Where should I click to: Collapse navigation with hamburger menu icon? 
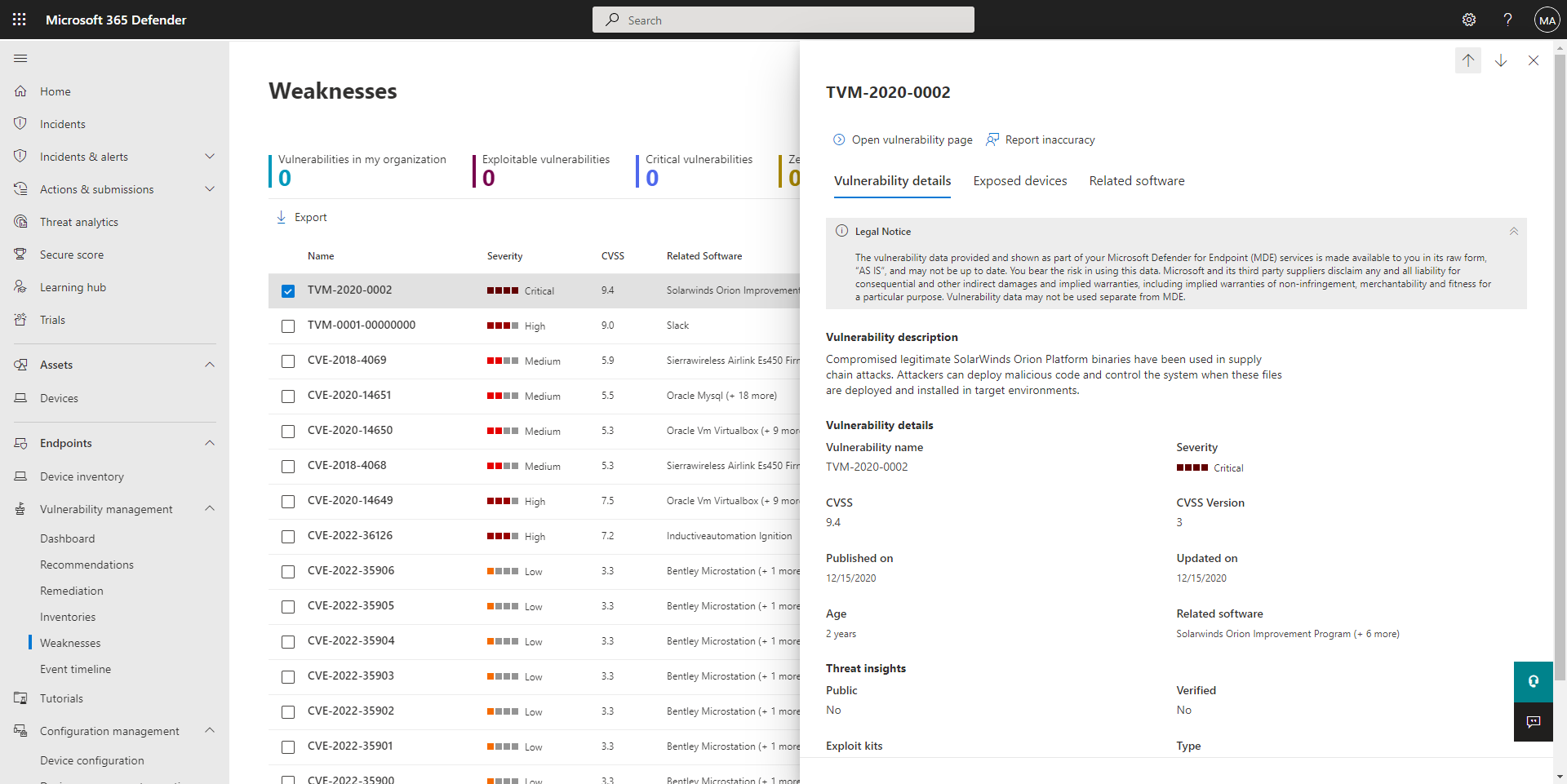pos(21,59)
